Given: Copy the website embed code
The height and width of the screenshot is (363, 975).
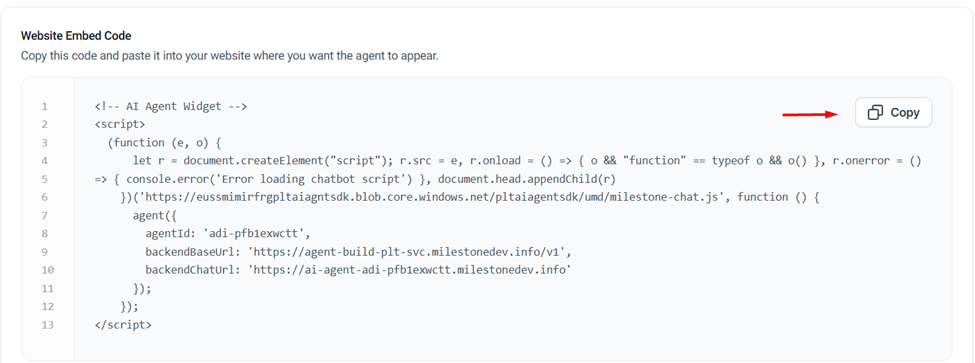Looking at the screenshot, I should [893, 113].
